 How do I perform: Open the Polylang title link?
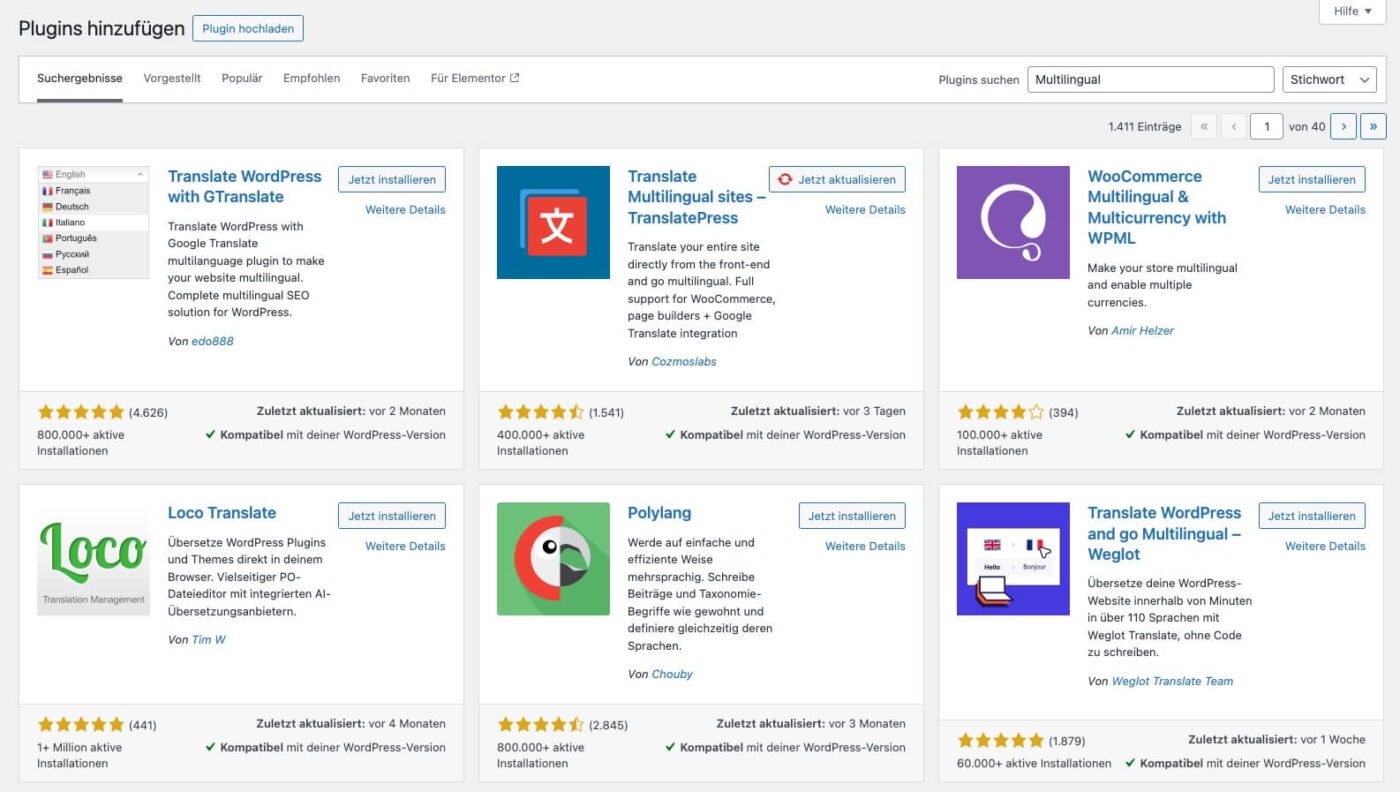pos(660,513)
